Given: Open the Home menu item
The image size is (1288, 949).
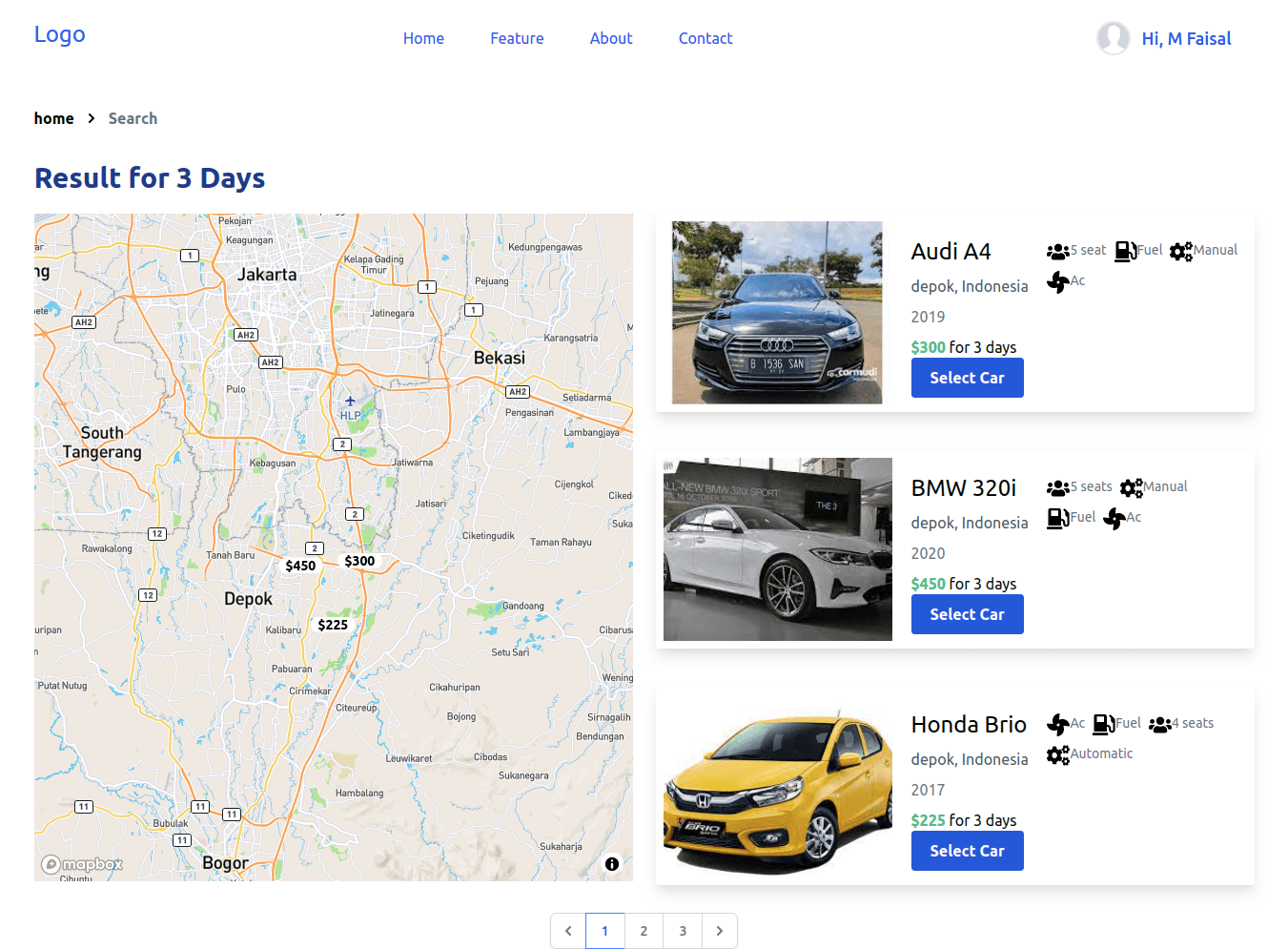Looking at the screenshot, I should point(423,38).
